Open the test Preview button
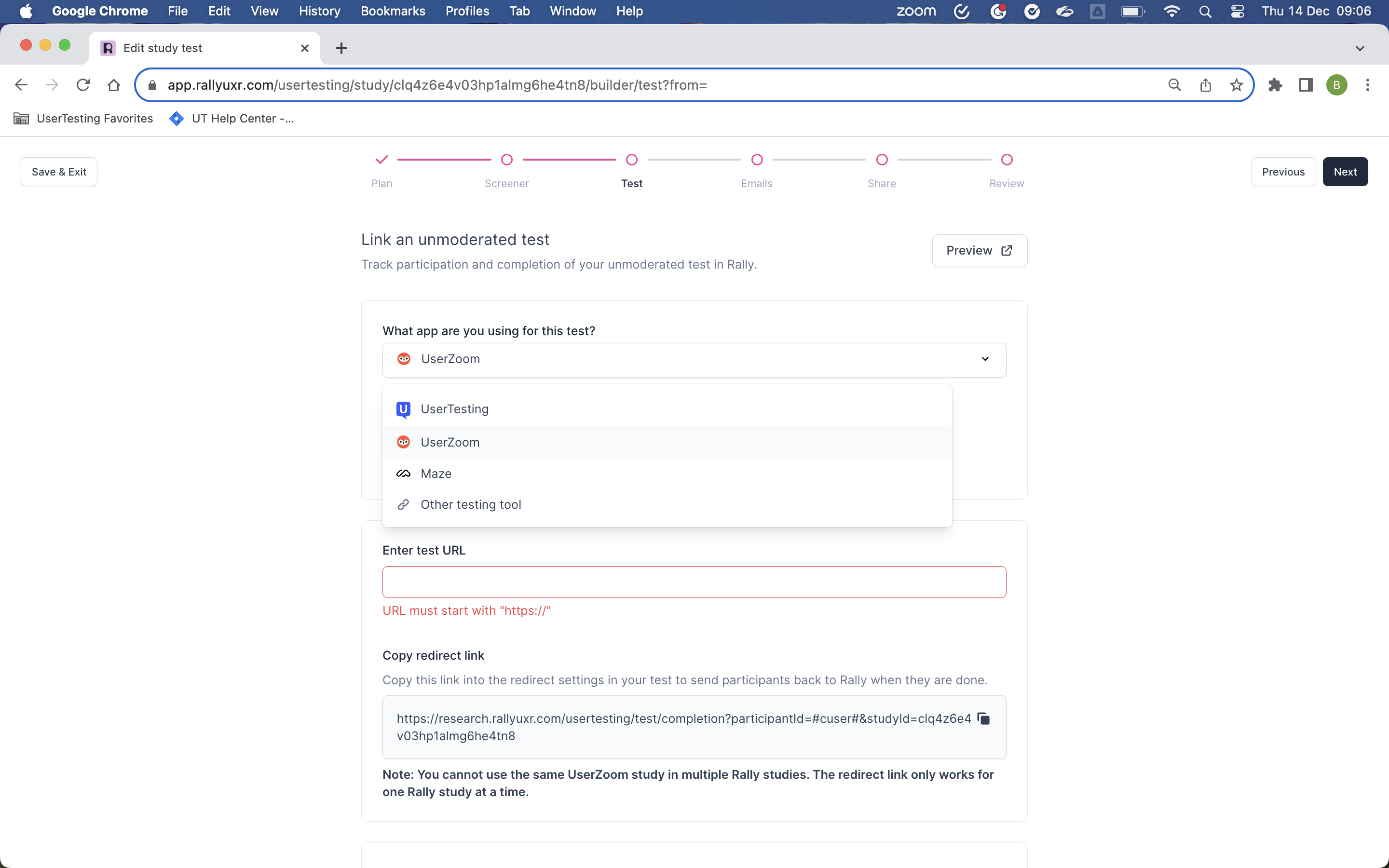The height and width of the screenshot is (868, 1389). 979,250
